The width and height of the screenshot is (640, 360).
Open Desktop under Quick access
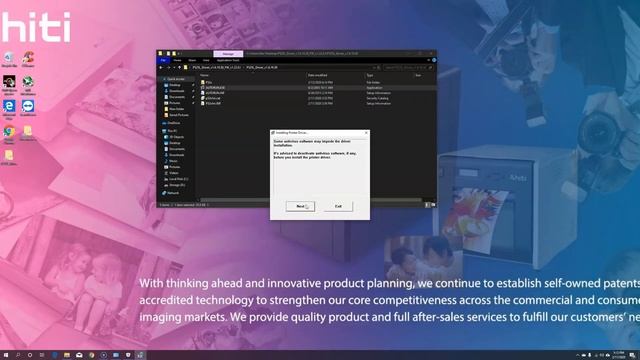(x=175, y=85)
